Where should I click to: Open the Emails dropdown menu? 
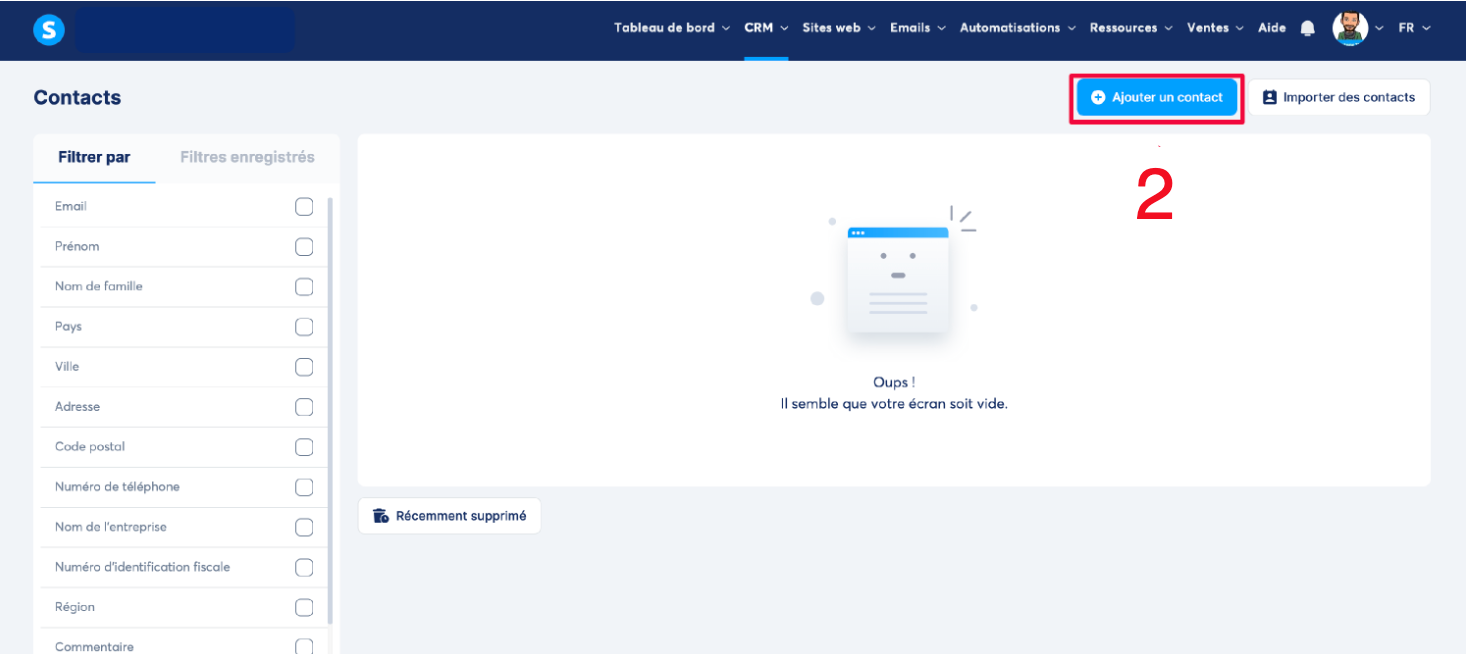tap(918, 28)
